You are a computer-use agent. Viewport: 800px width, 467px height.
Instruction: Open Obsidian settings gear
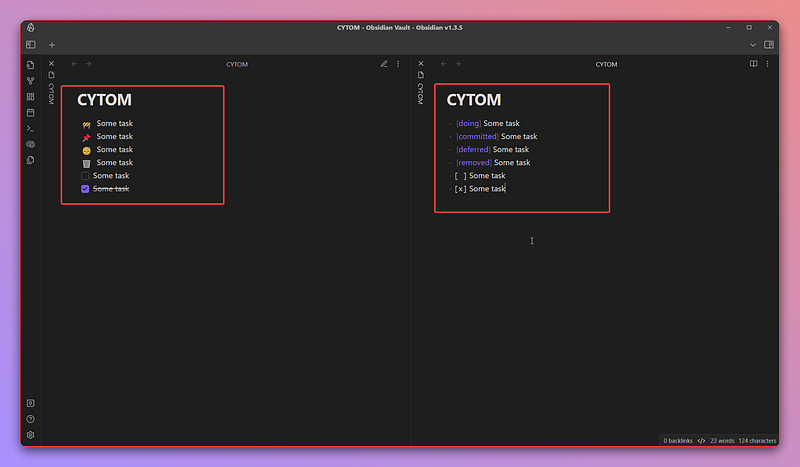coord(31,435)
